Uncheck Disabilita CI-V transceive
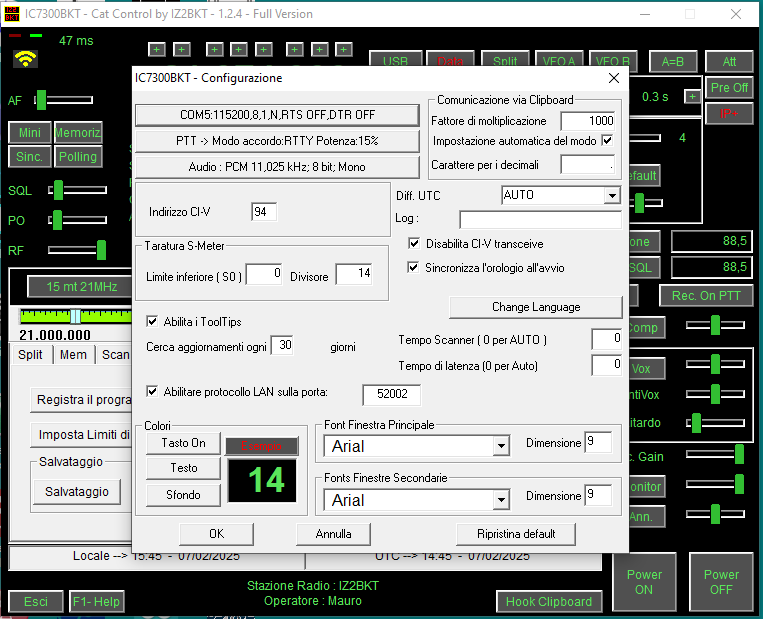Viewport: 763px width, 619px height. click(x=414, y=243)
